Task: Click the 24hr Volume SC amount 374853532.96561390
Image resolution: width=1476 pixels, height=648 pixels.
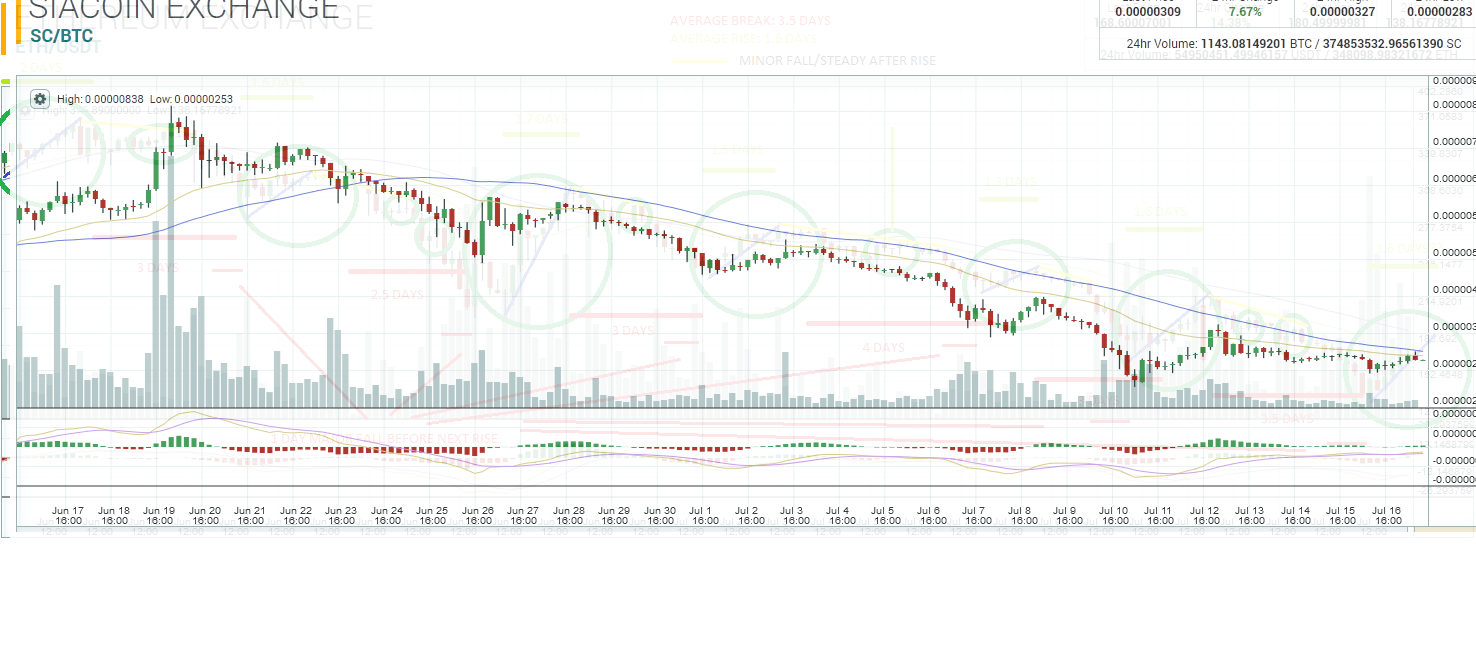Action: pos(1384,44)
